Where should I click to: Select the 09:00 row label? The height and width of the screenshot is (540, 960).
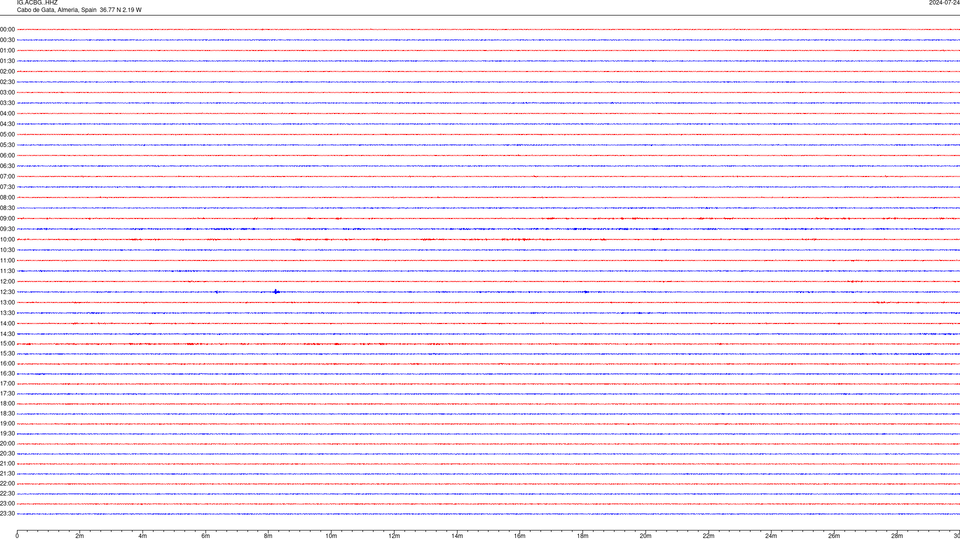pos(7,219)
